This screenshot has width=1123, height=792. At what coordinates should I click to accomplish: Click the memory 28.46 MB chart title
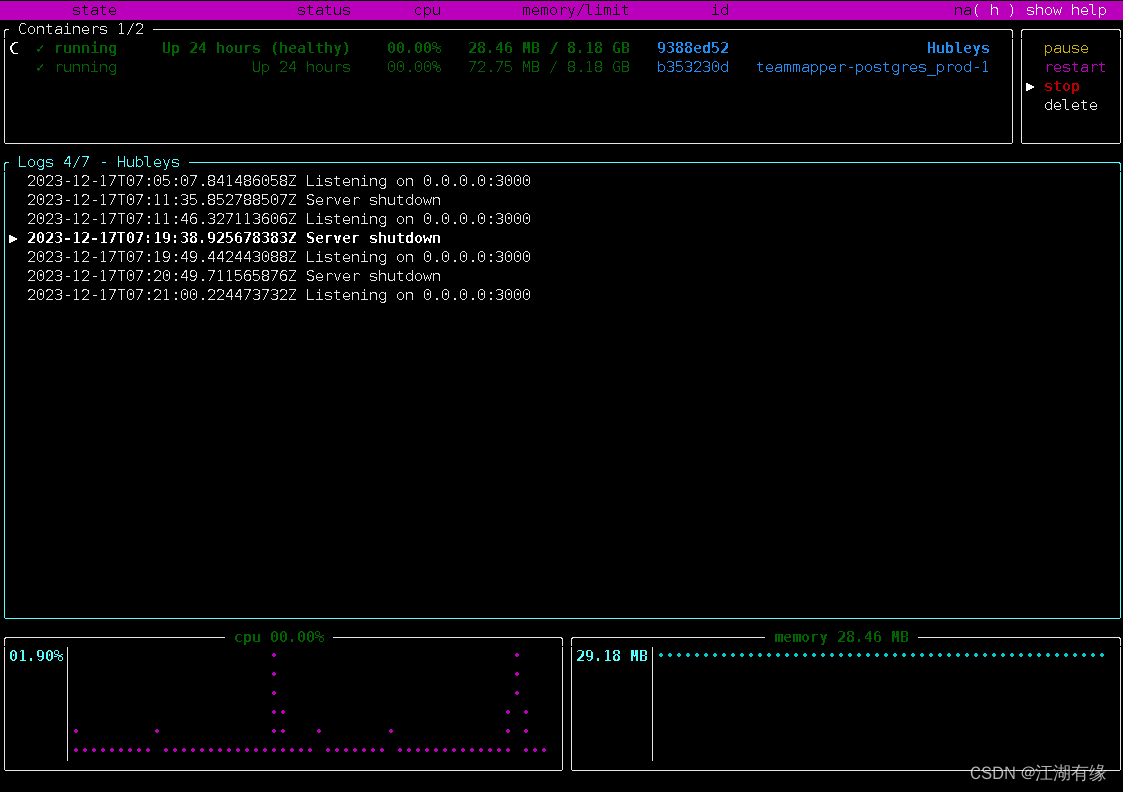[x=842, y=637]
